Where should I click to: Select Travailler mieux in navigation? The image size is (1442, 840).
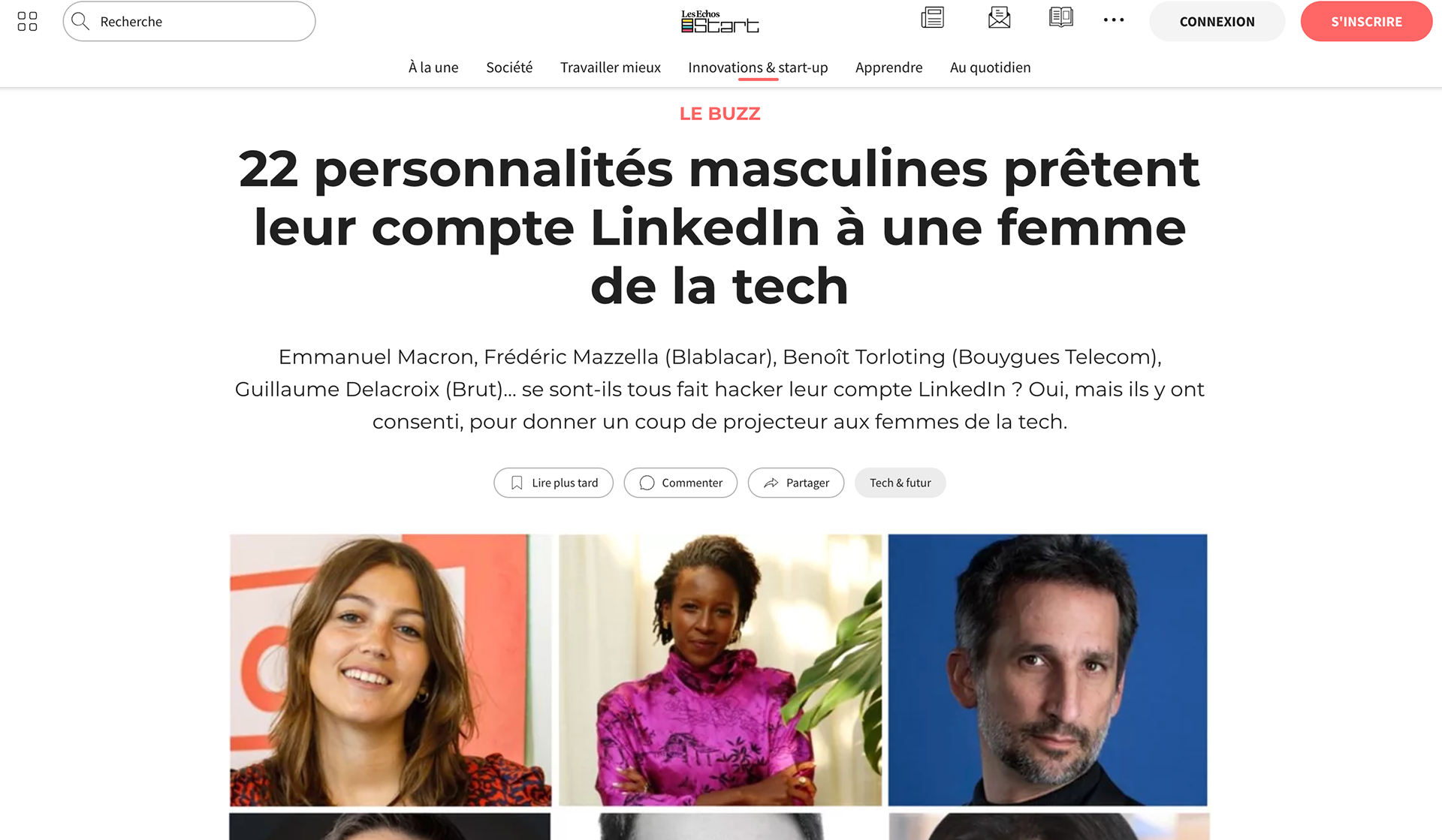tap(611, 68)
